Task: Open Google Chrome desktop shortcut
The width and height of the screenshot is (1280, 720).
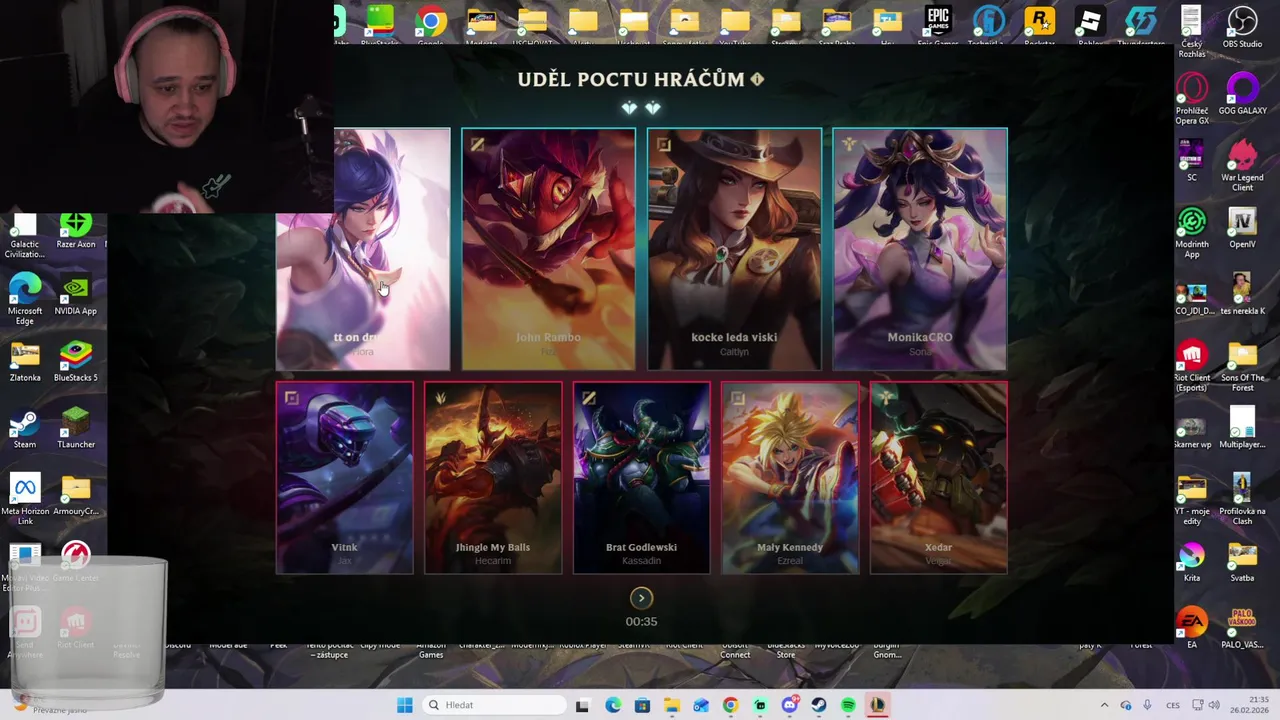Action: (431, 26)
